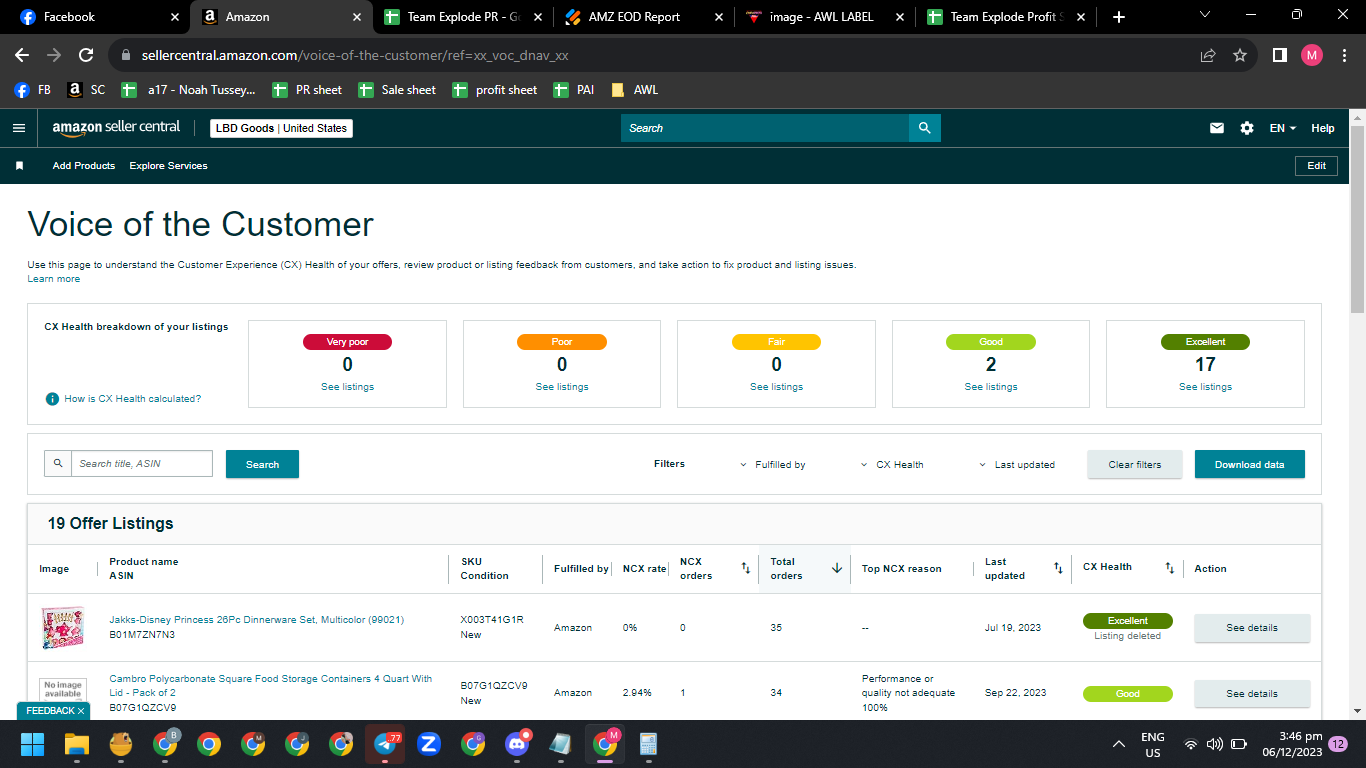Screen dimensions: 1366x768
Task: Sort listings by NCX orders arrows
Action: coord(745,568)
